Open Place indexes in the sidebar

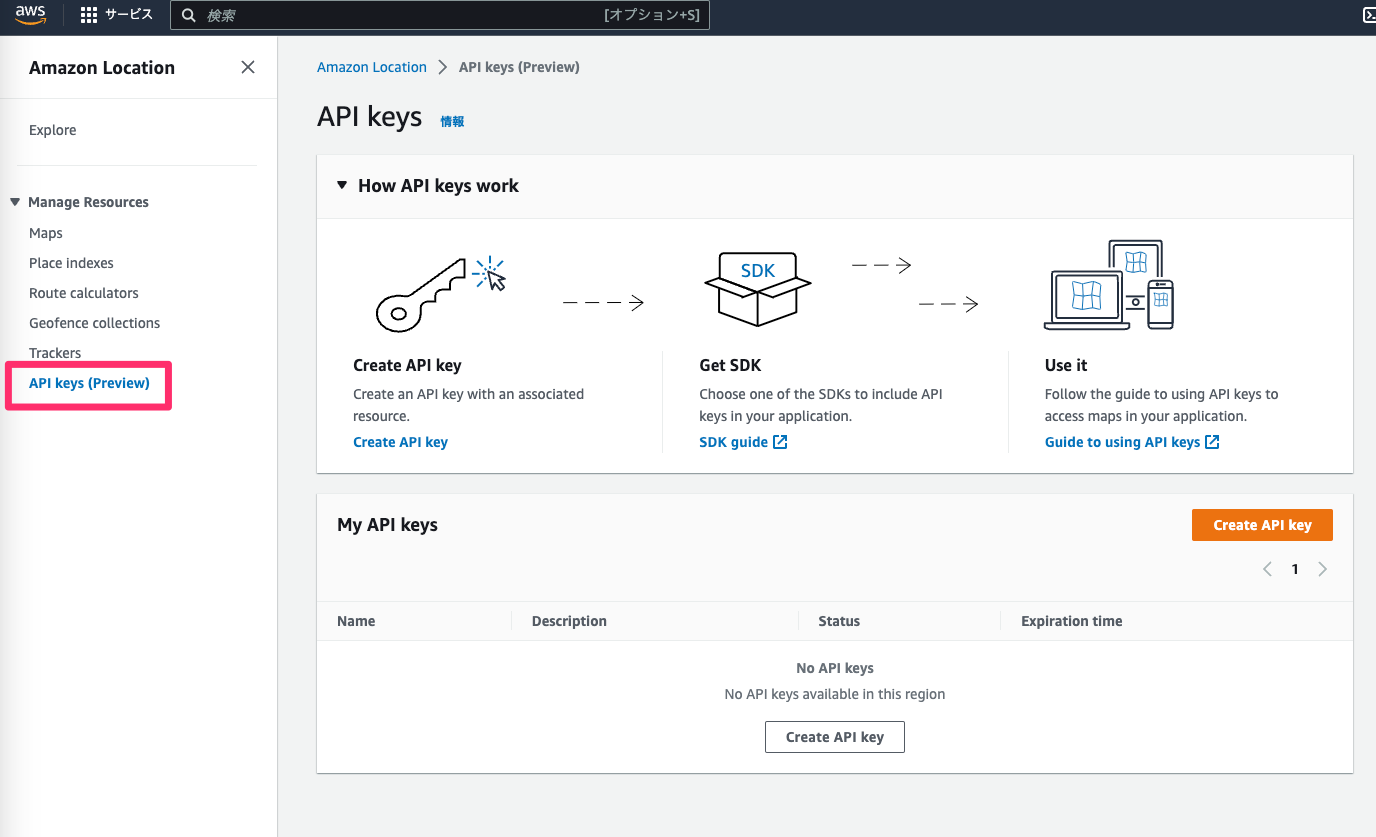[71, 263]
